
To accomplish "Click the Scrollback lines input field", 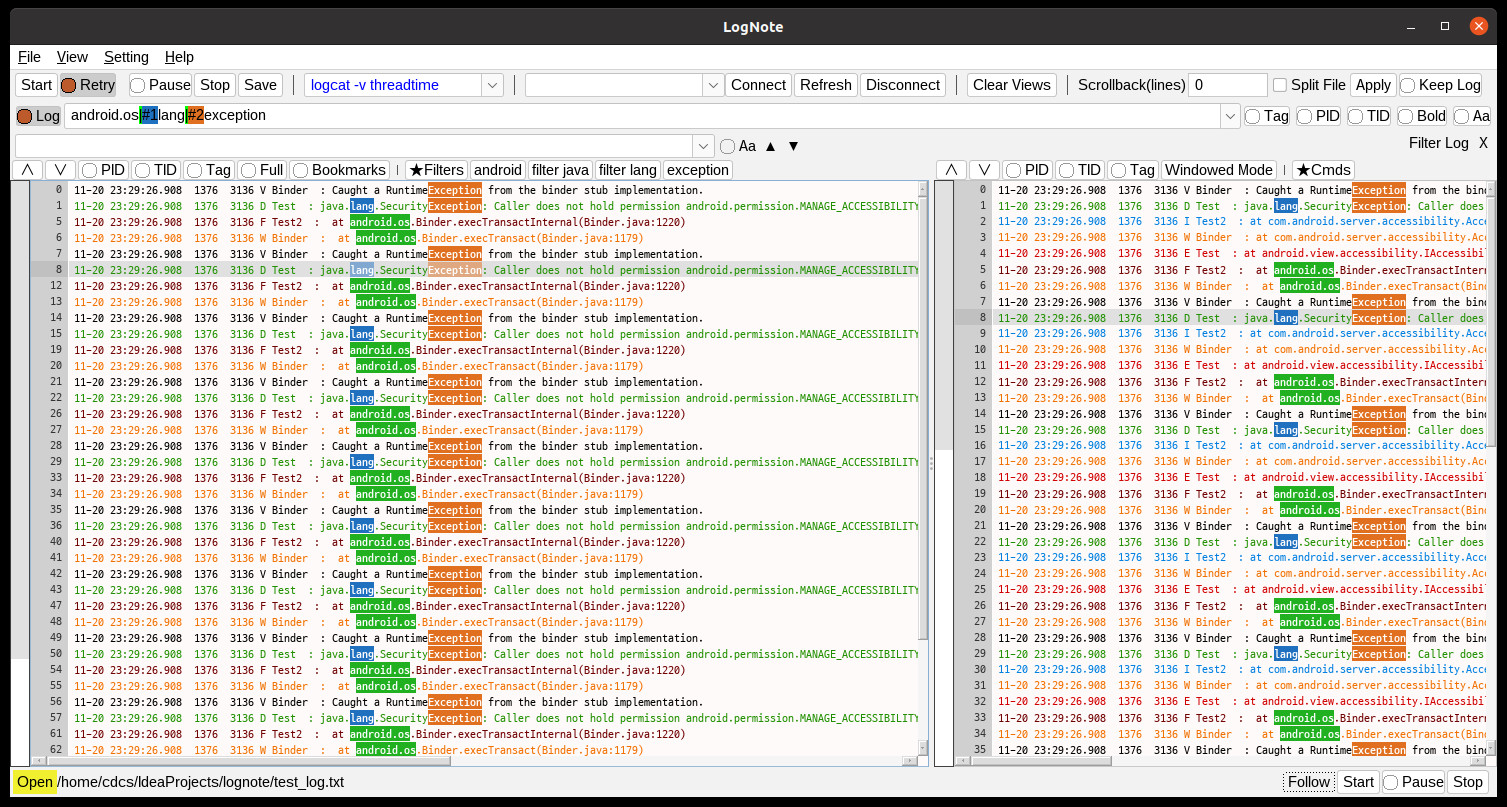I will [x=1227, y=85].
